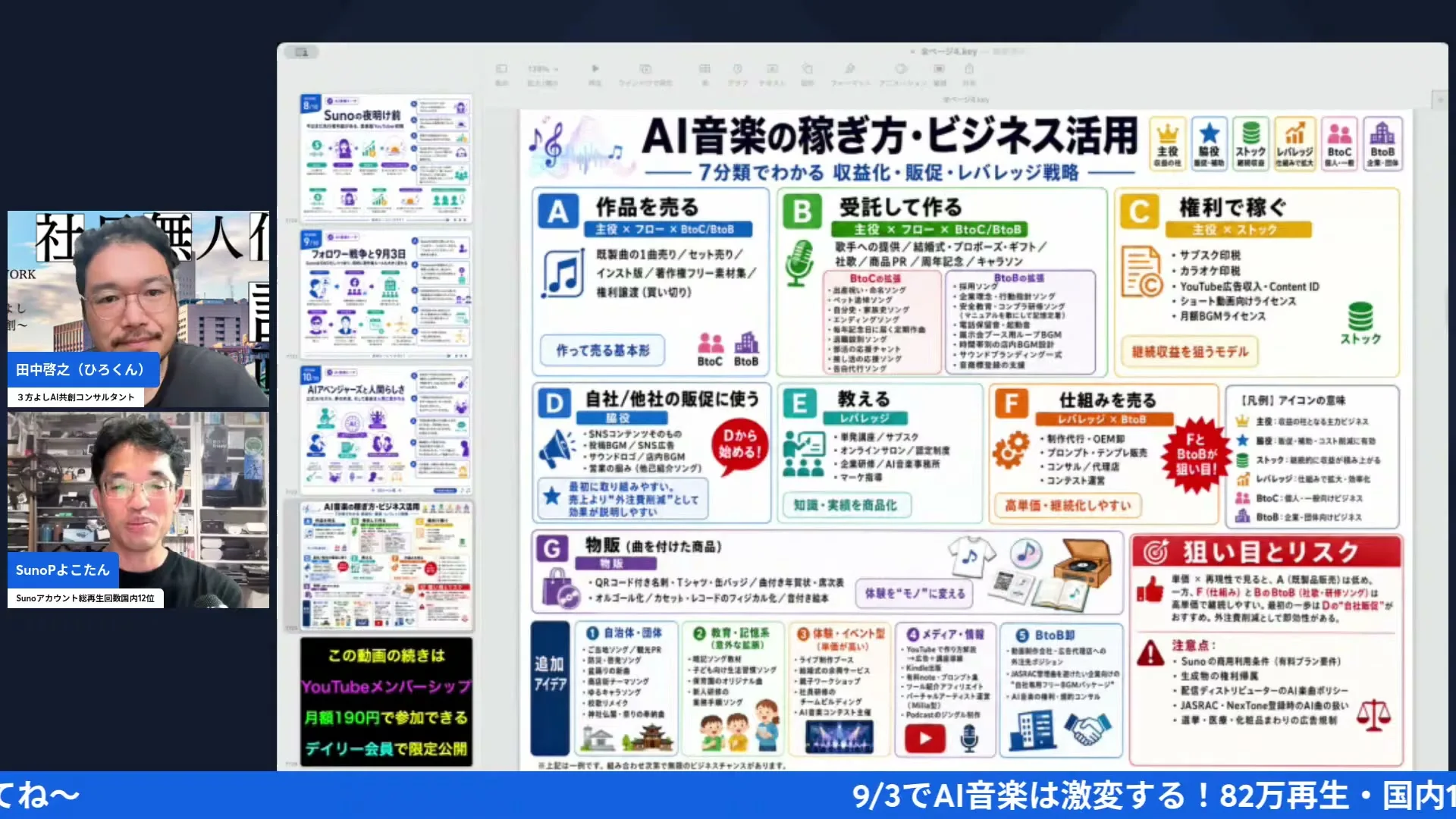1456x819 pixels.
Task: Select slide 10 thumbnail 'AIアベンジャーズと人間らしさ'
Action: click(386, 430)
